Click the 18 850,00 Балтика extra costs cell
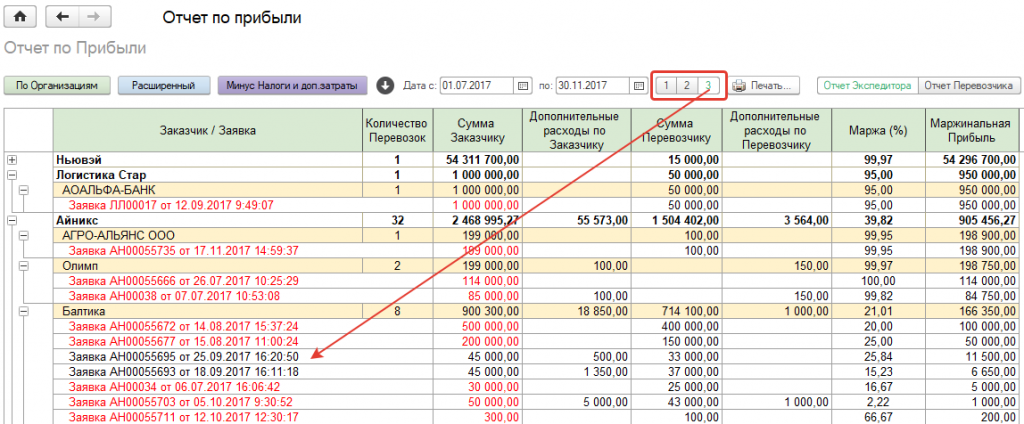The width and height of the screenshot is (1024, 424). [x=577, y=312]
